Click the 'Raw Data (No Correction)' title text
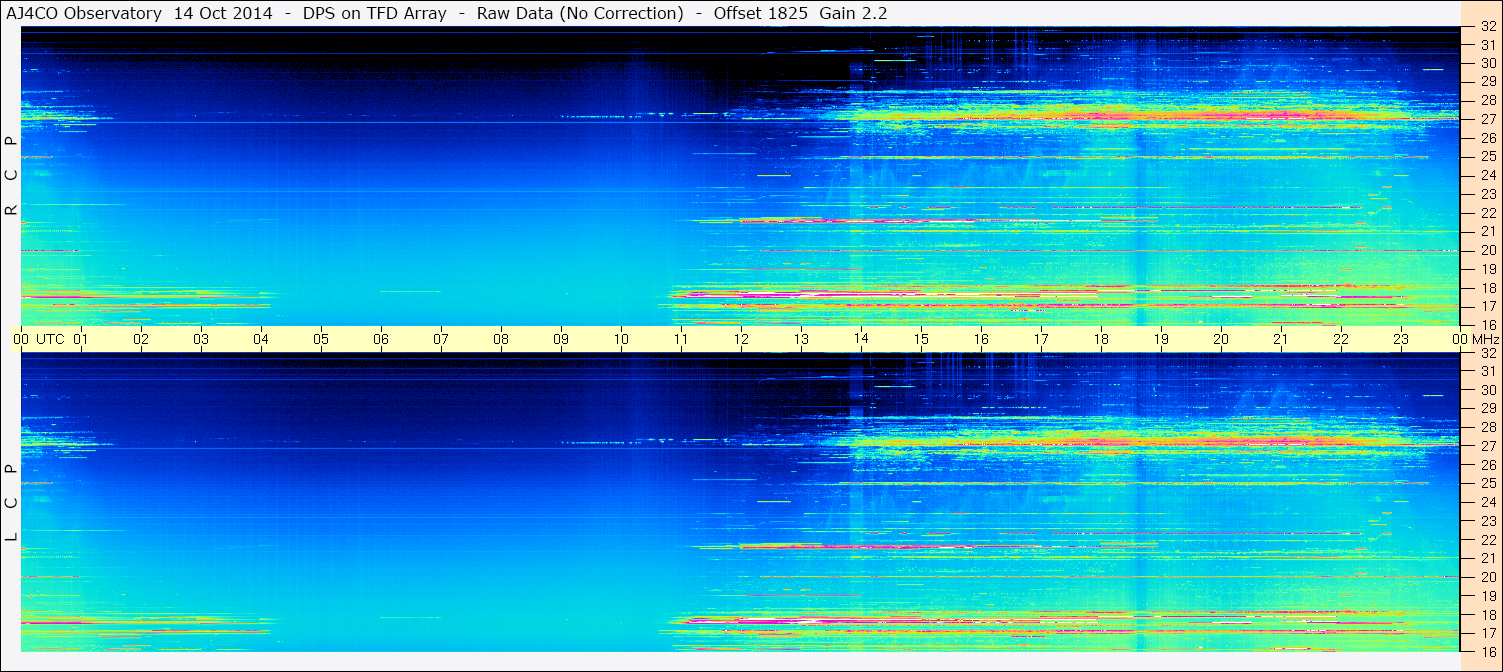Viewport: 1503px width, 672px height. tap(580, 13)
